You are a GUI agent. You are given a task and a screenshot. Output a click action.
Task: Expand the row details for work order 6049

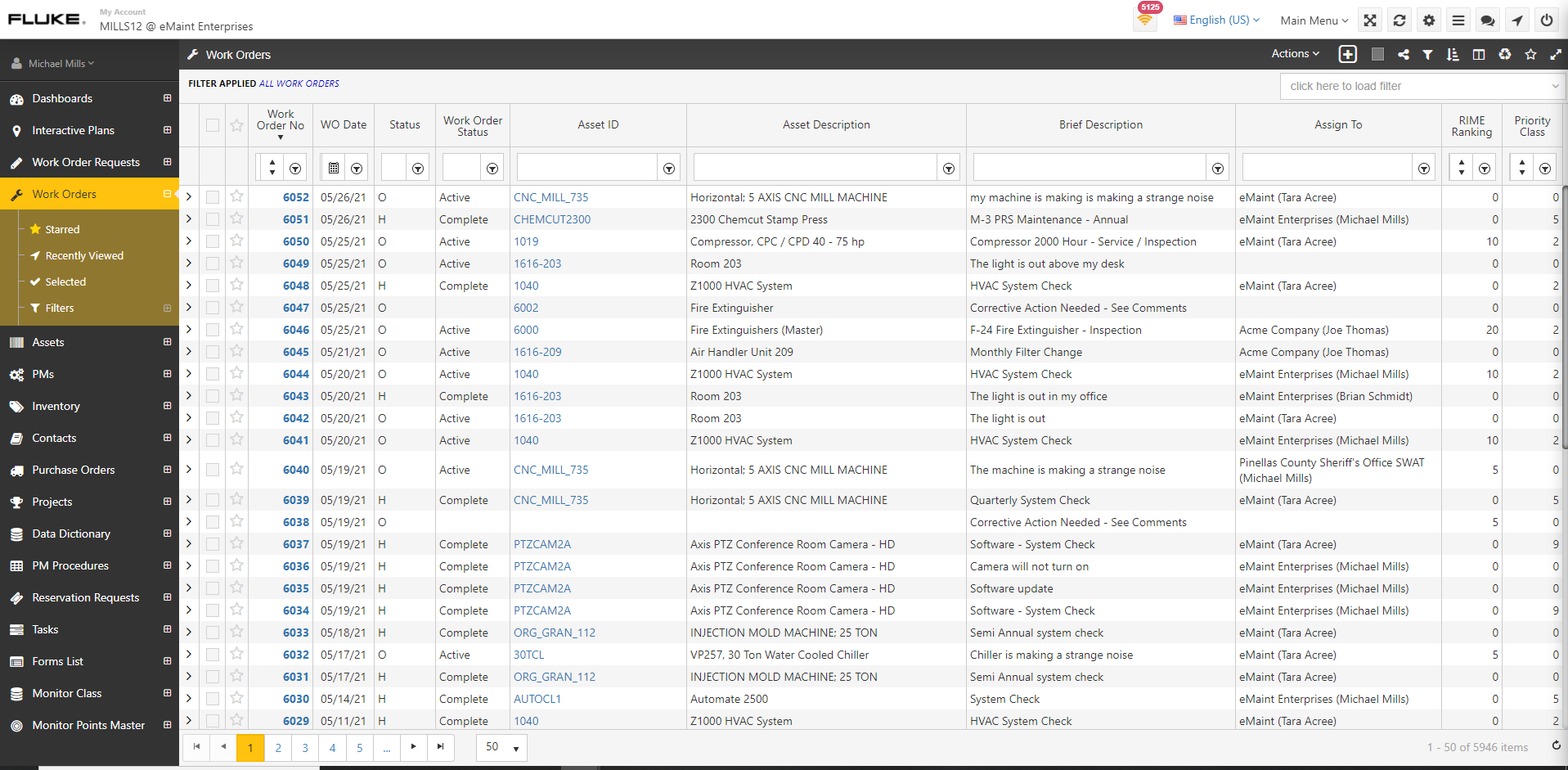point(188,263)
